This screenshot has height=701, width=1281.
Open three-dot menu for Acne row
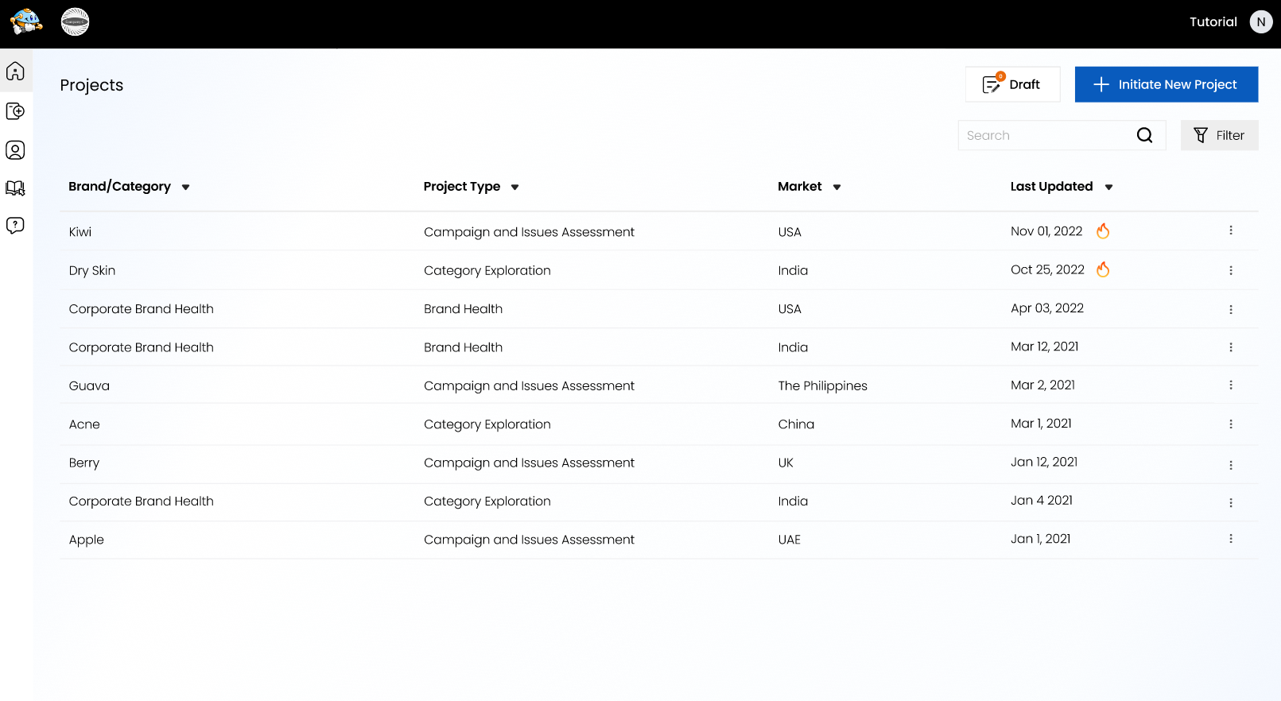1230,424
